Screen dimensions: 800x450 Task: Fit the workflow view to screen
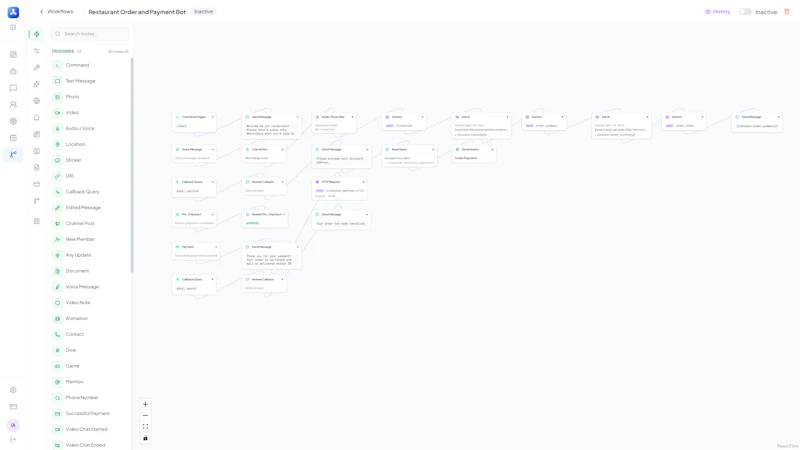pos(145,427)
